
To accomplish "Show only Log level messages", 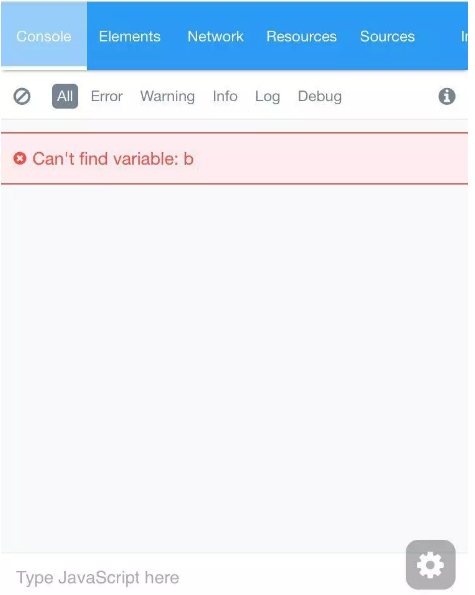I will pyautogui.click(x=267, y=96).
